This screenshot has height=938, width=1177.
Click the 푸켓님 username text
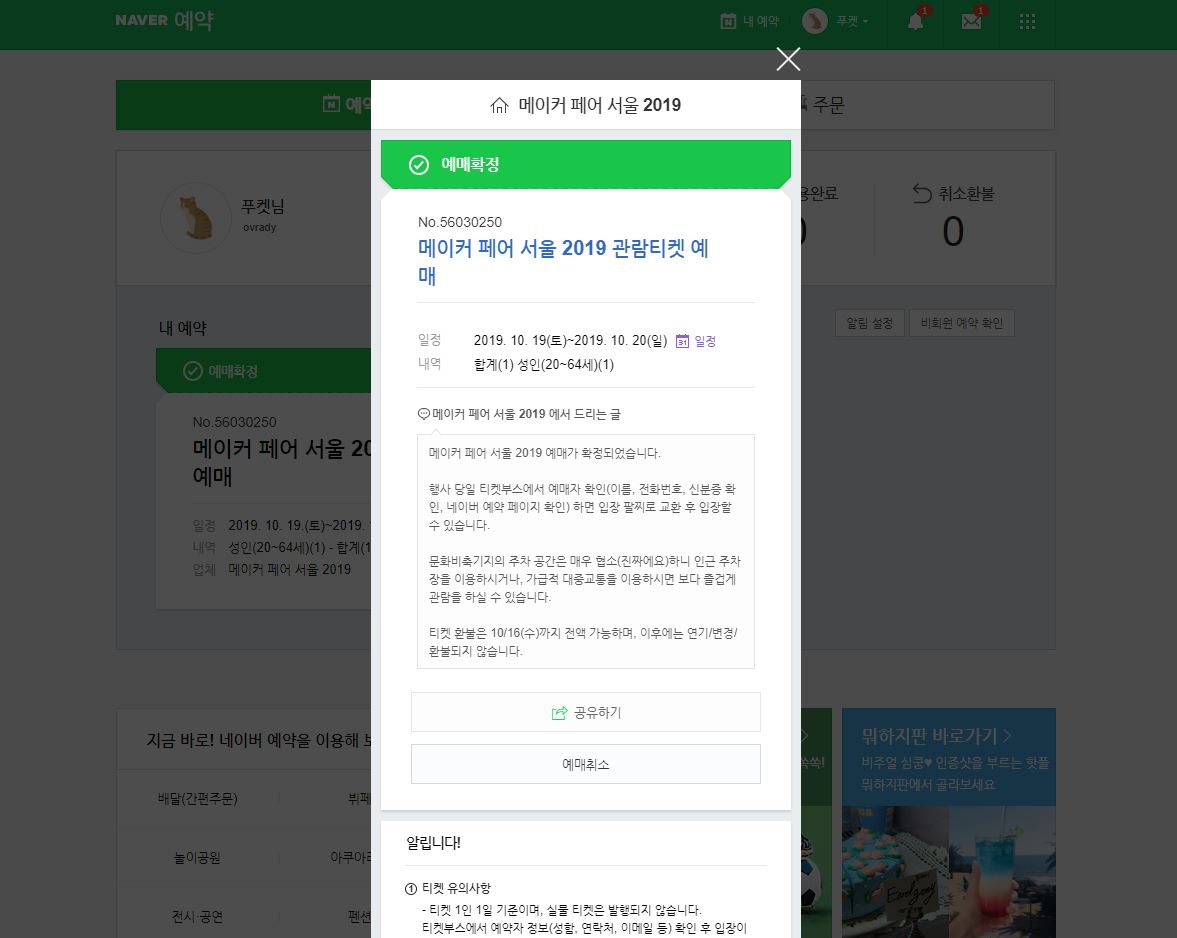pos(262,206)
